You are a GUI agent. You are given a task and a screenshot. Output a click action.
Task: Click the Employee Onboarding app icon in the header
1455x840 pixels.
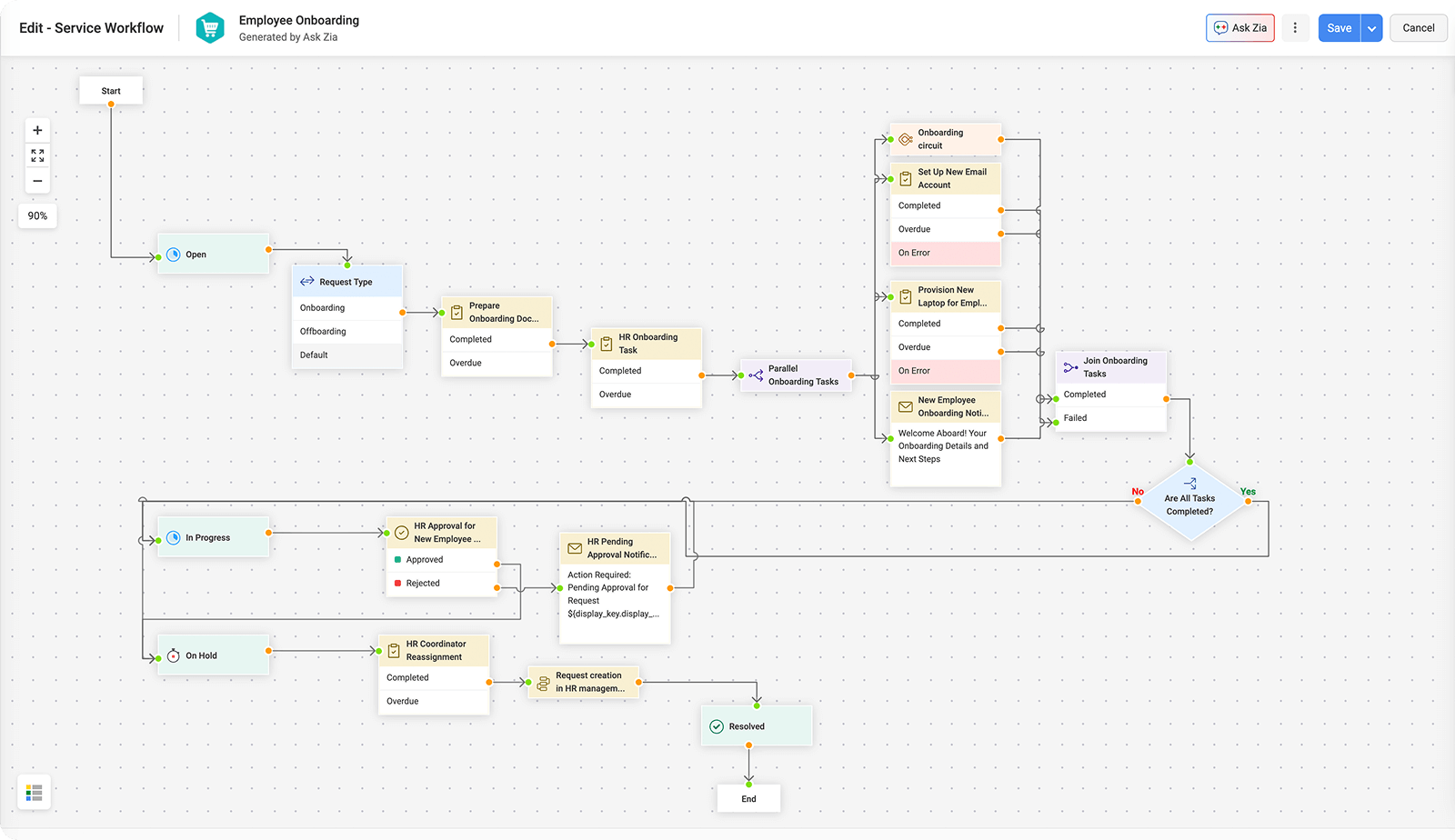(x=210, y=27)
